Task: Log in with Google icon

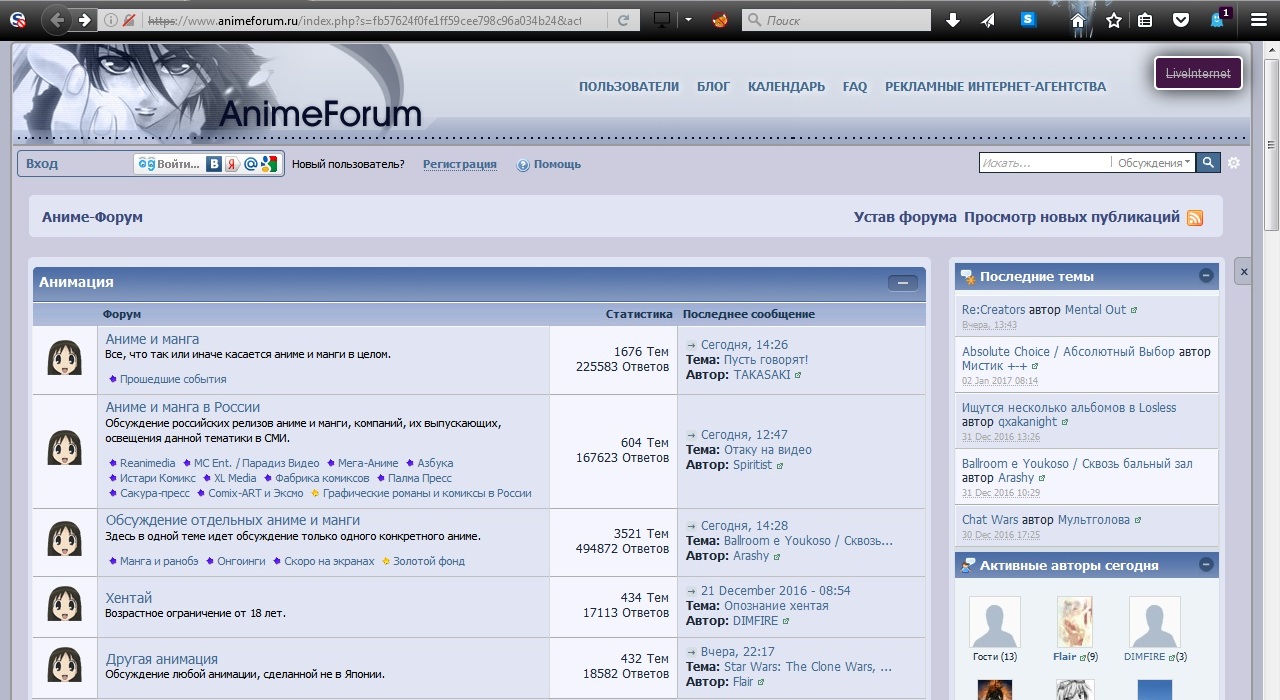Action: (x=269, y=164)
